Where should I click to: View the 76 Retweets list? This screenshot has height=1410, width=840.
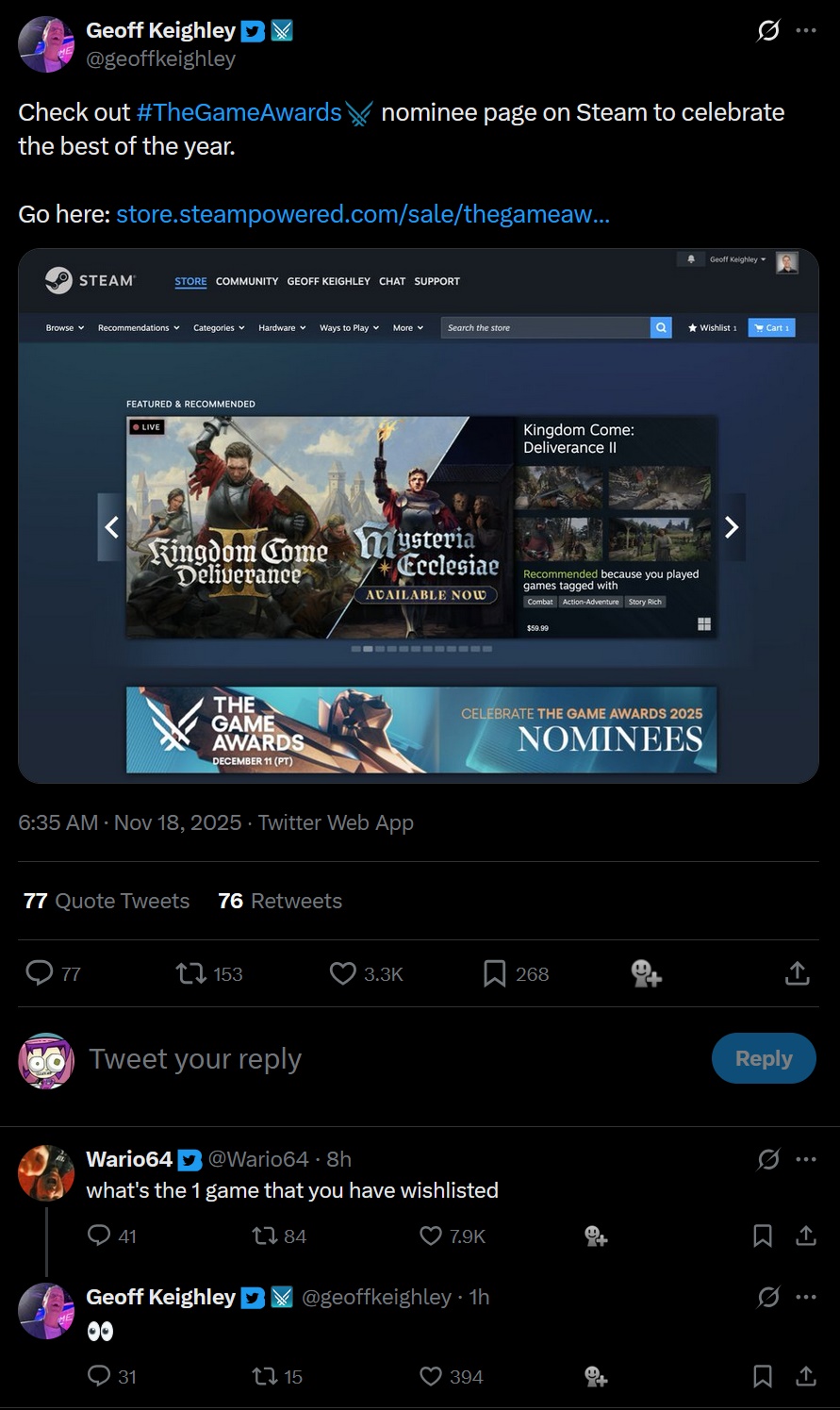tap(280, 901)
